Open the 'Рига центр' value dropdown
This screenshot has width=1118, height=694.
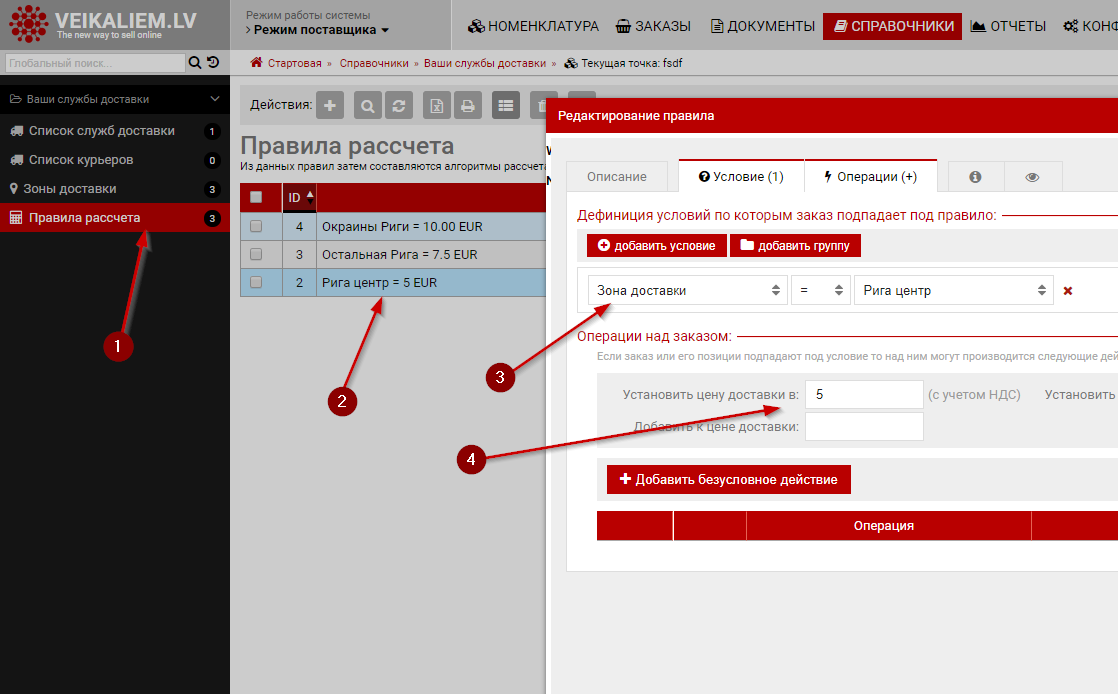(953, 291)
